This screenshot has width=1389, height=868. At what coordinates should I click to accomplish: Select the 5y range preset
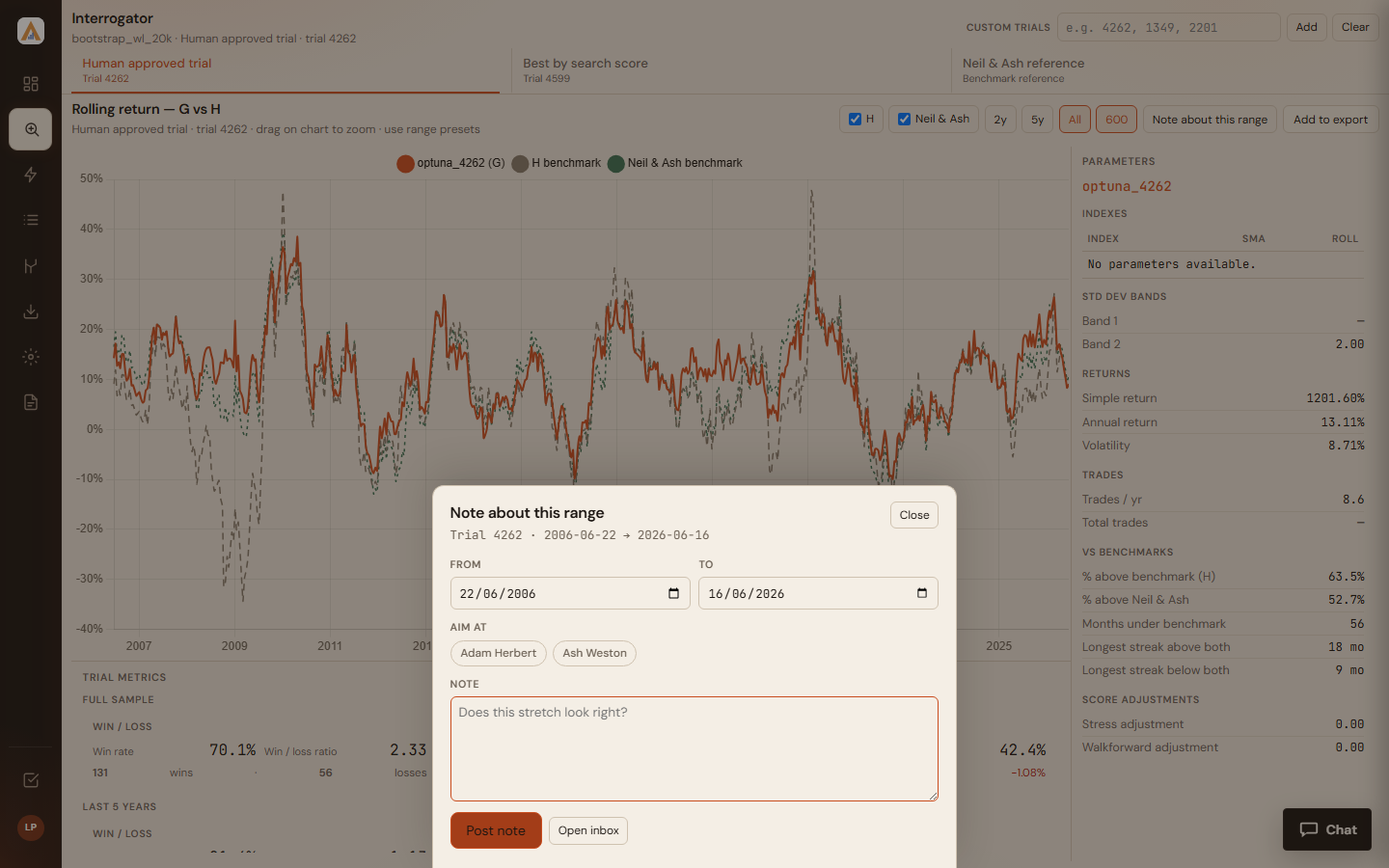[1038, 120]
